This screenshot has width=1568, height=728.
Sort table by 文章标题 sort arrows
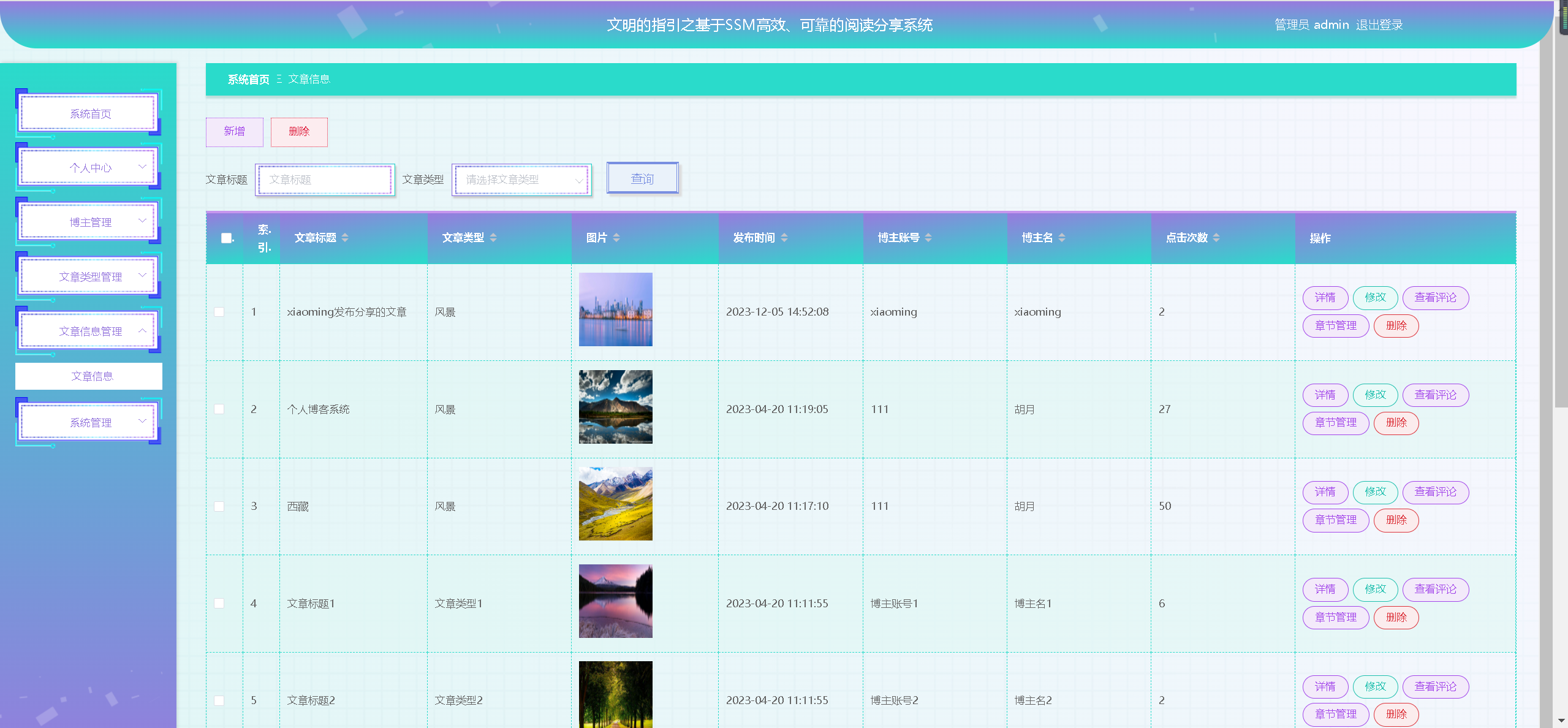pos(345,238)
